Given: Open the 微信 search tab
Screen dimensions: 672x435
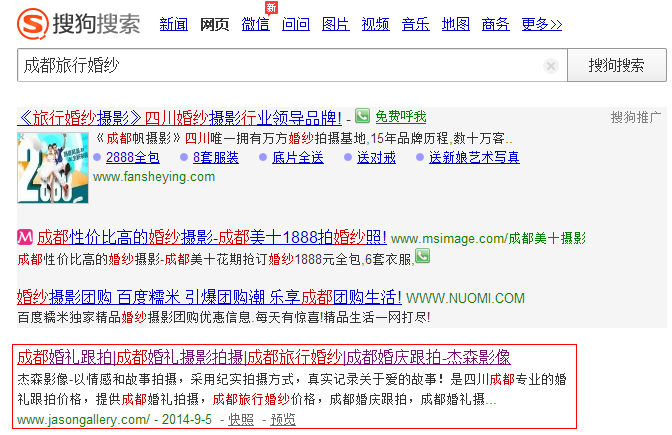Looking at the screenshot, I should pyautogui.click(x=255, y=23).
